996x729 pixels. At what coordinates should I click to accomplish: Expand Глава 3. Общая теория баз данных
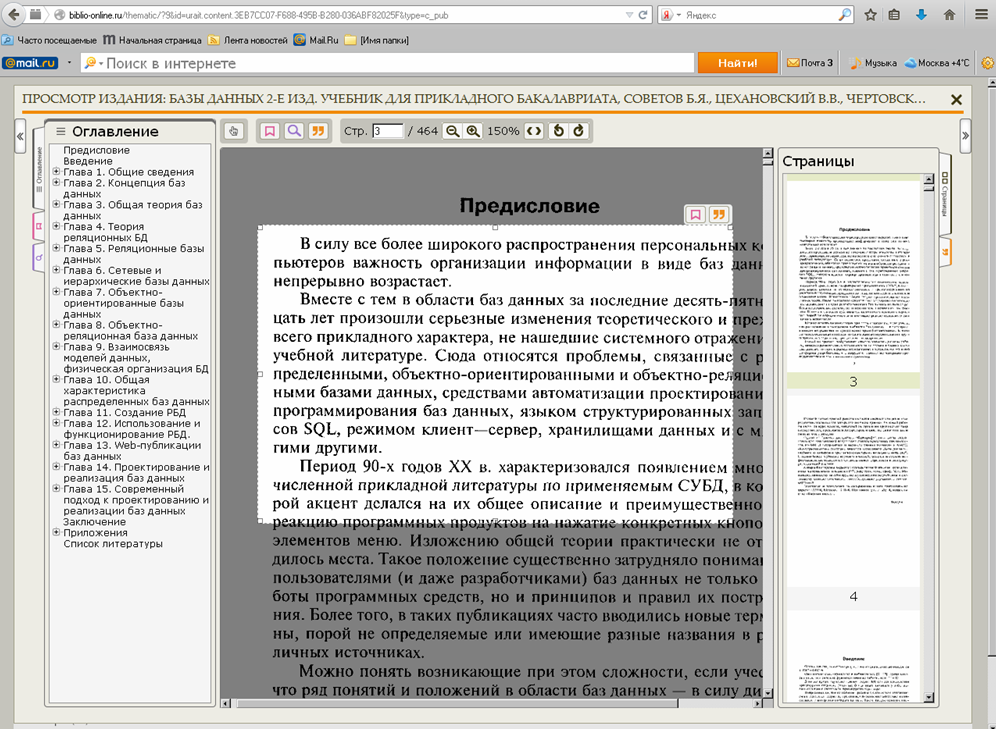pyautogui.click(x=57, y=204)
